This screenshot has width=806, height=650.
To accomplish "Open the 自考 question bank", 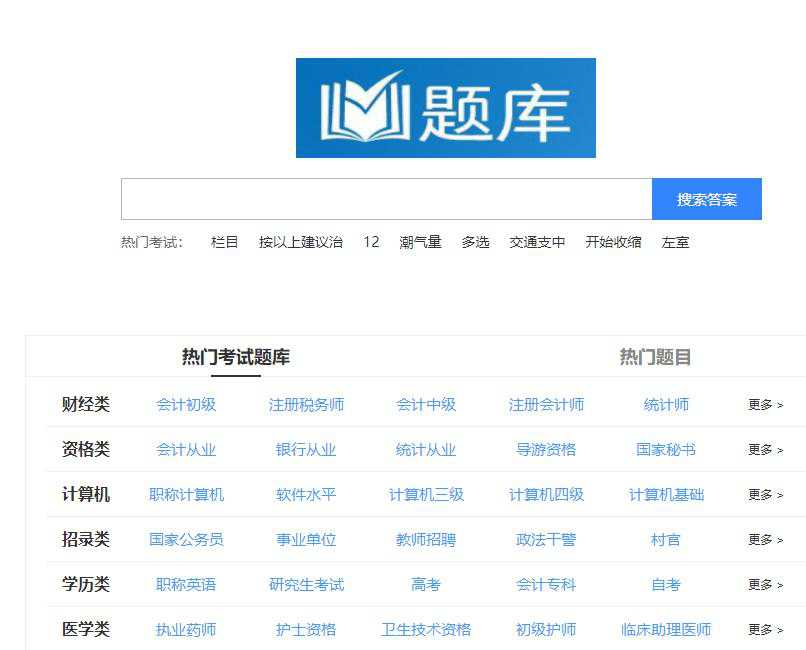I will coord(666,585).
